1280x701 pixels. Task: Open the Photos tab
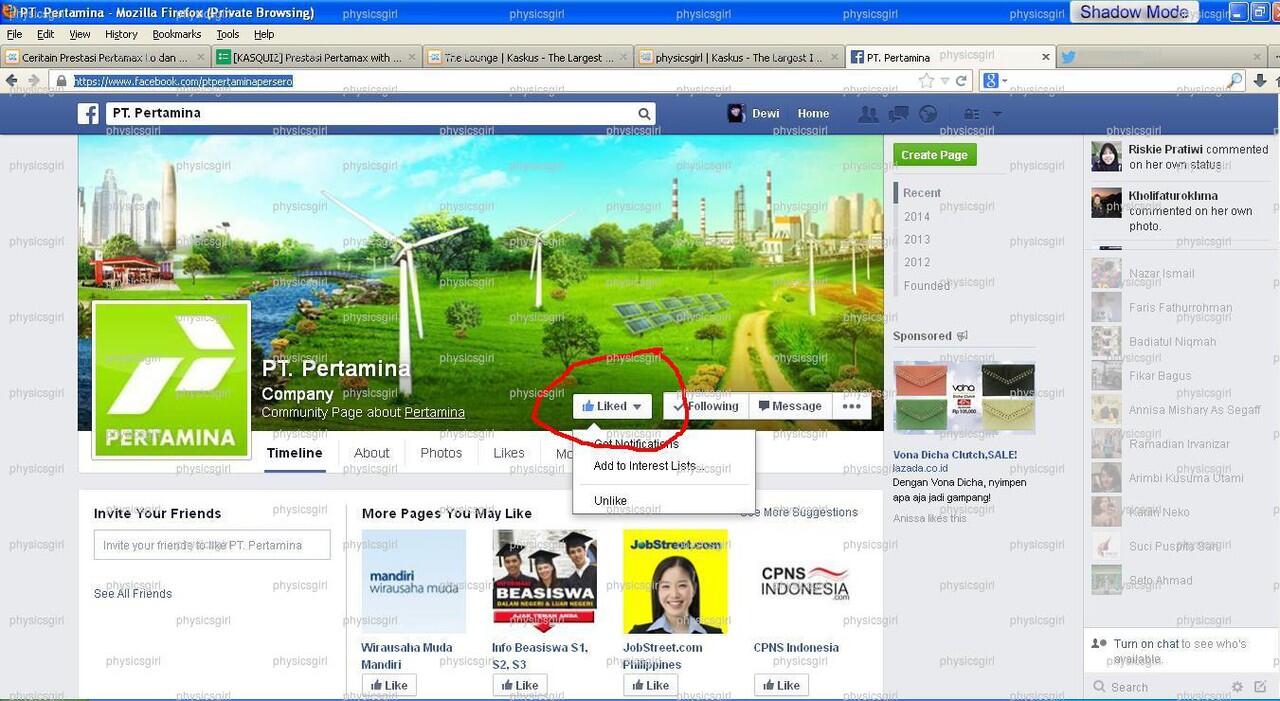pos(441,453)
